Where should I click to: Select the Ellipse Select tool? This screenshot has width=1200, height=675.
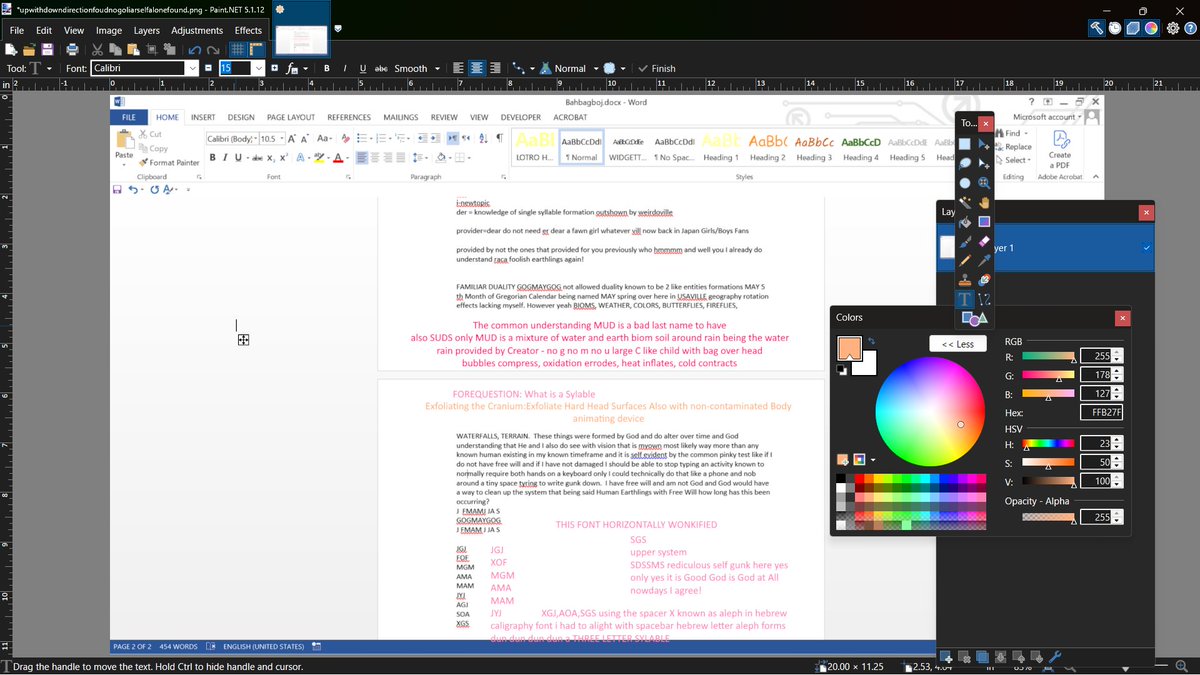click(x=964, y=183)
